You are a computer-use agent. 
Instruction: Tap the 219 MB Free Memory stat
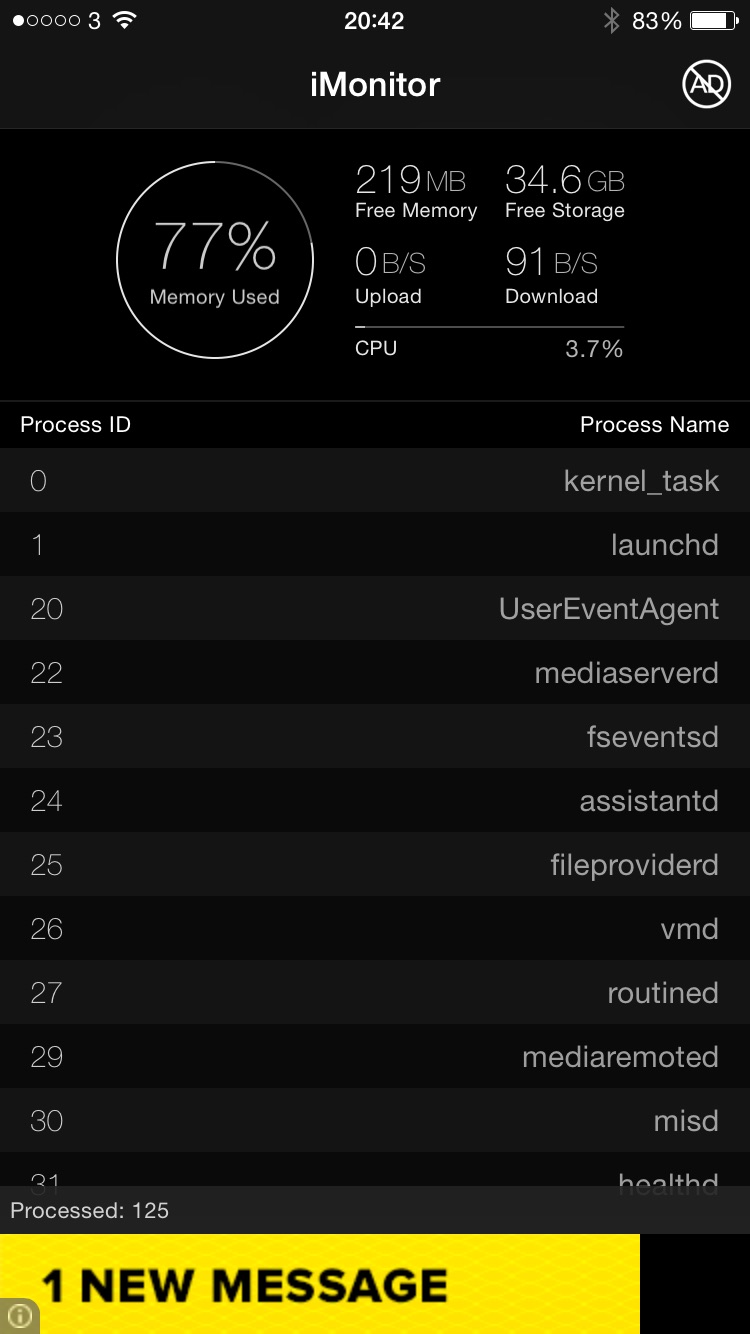click(416, 191)
